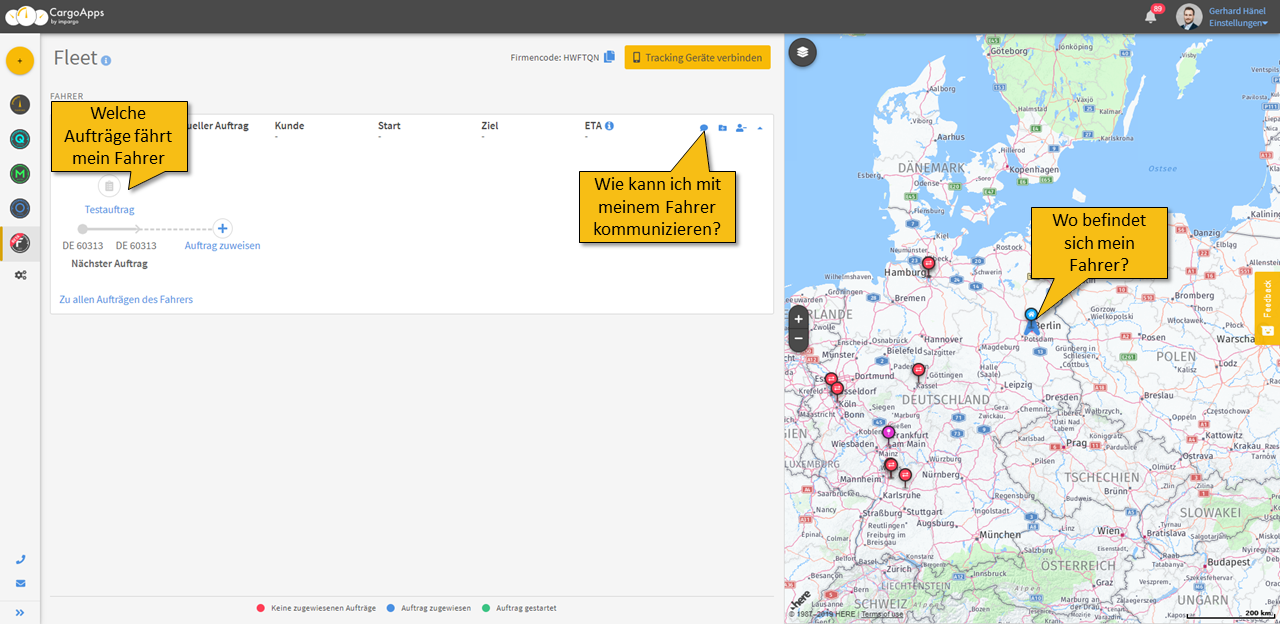This screenshot has width=1280, height=624.
Task: Select the red marker at Essen
Action: (831, 380)
